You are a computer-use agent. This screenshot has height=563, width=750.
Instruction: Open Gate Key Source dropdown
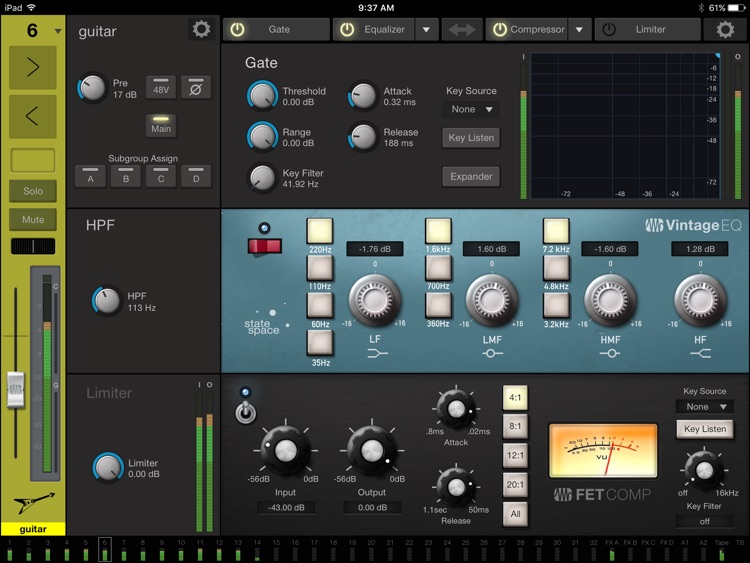tap(472, 110)
